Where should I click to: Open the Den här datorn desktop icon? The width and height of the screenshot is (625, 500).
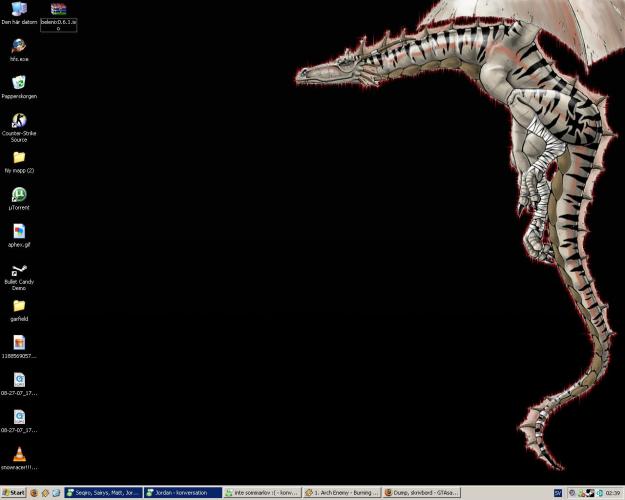tap(19, 10)
